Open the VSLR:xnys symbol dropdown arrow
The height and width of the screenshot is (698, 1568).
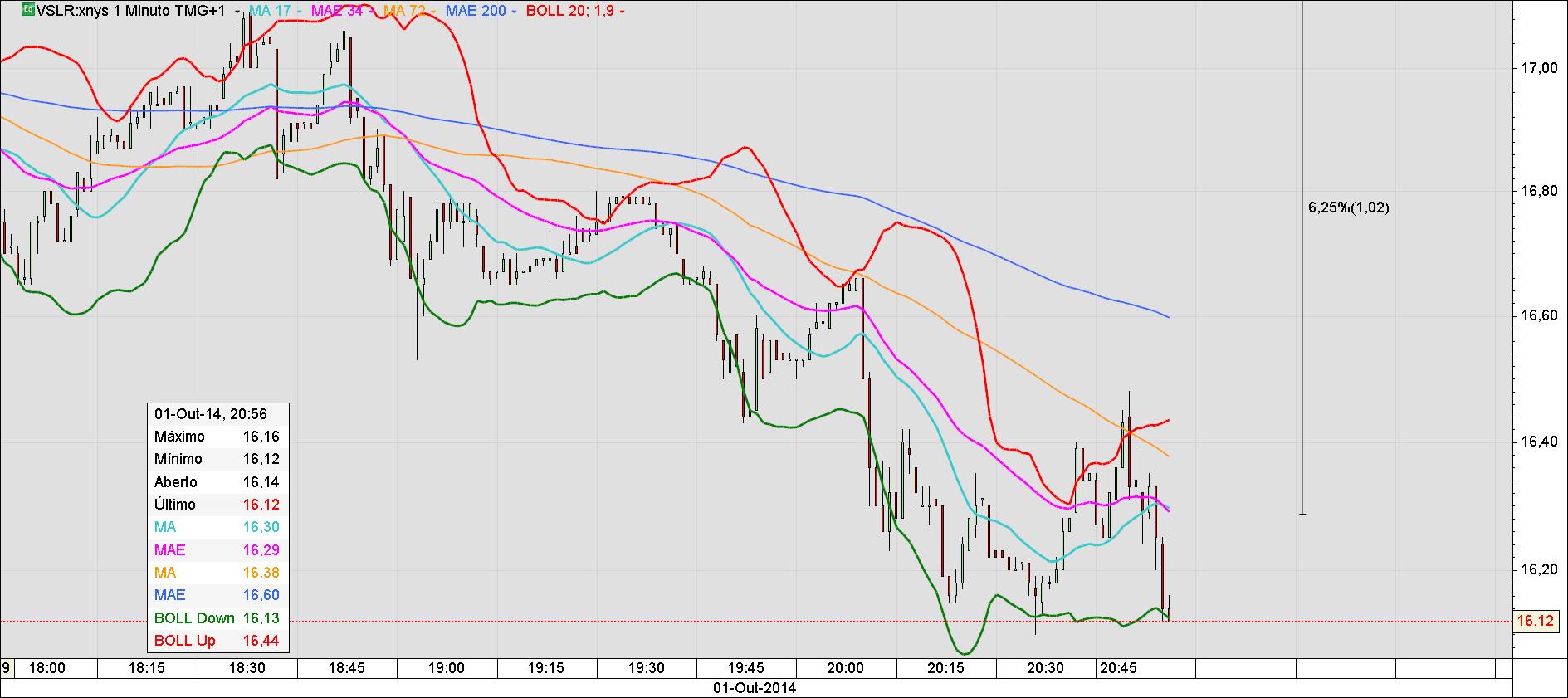[238, 12]
